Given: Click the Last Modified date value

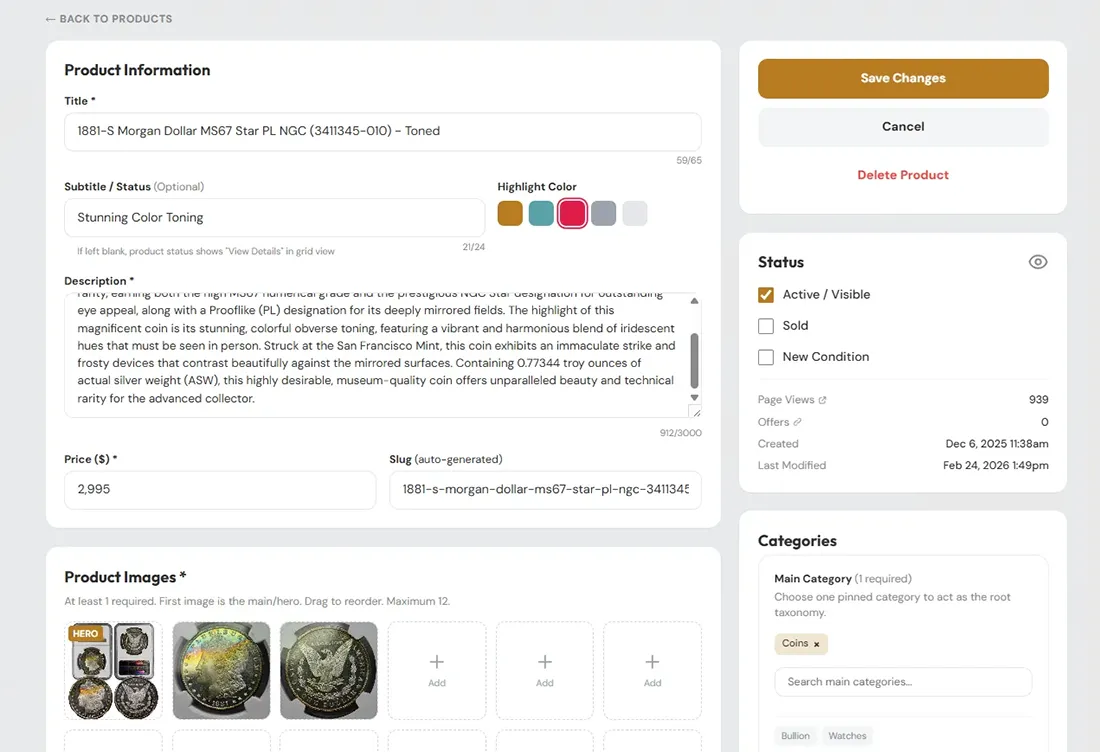Looking at the screenshot, I should (x=995, y=466).
